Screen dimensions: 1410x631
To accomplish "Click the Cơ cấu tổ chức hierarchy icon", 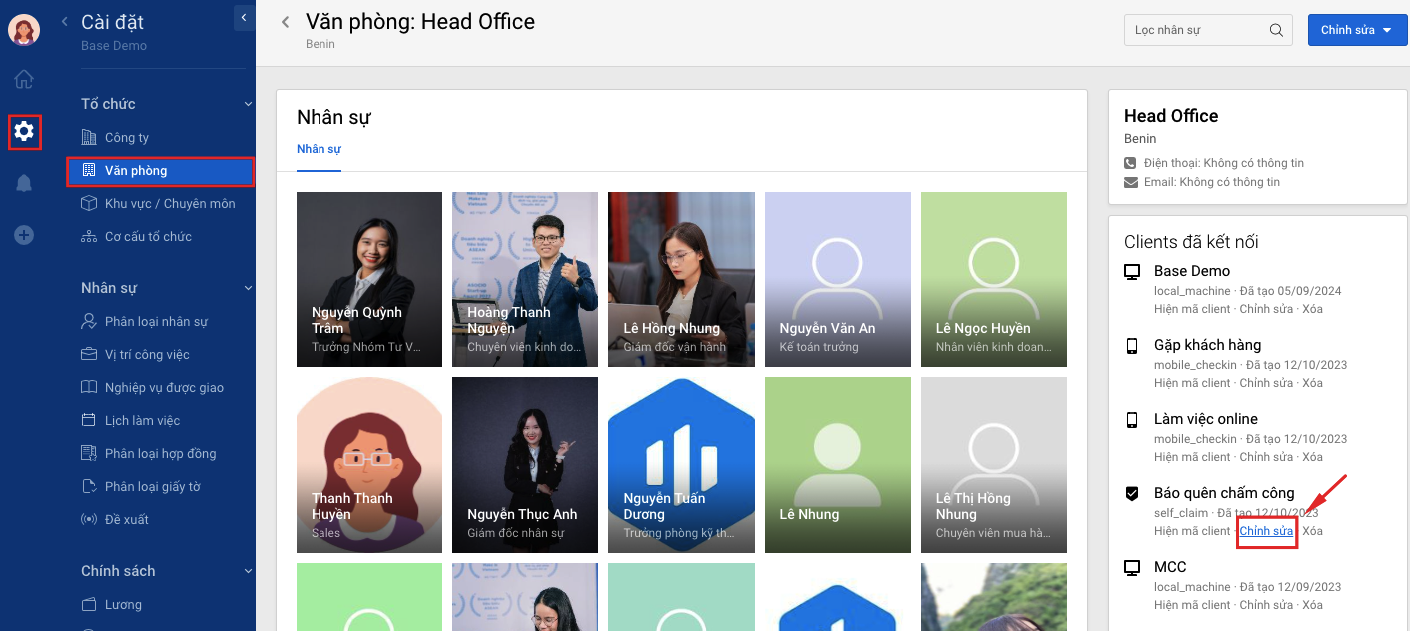I will click(x=89, y=236).
